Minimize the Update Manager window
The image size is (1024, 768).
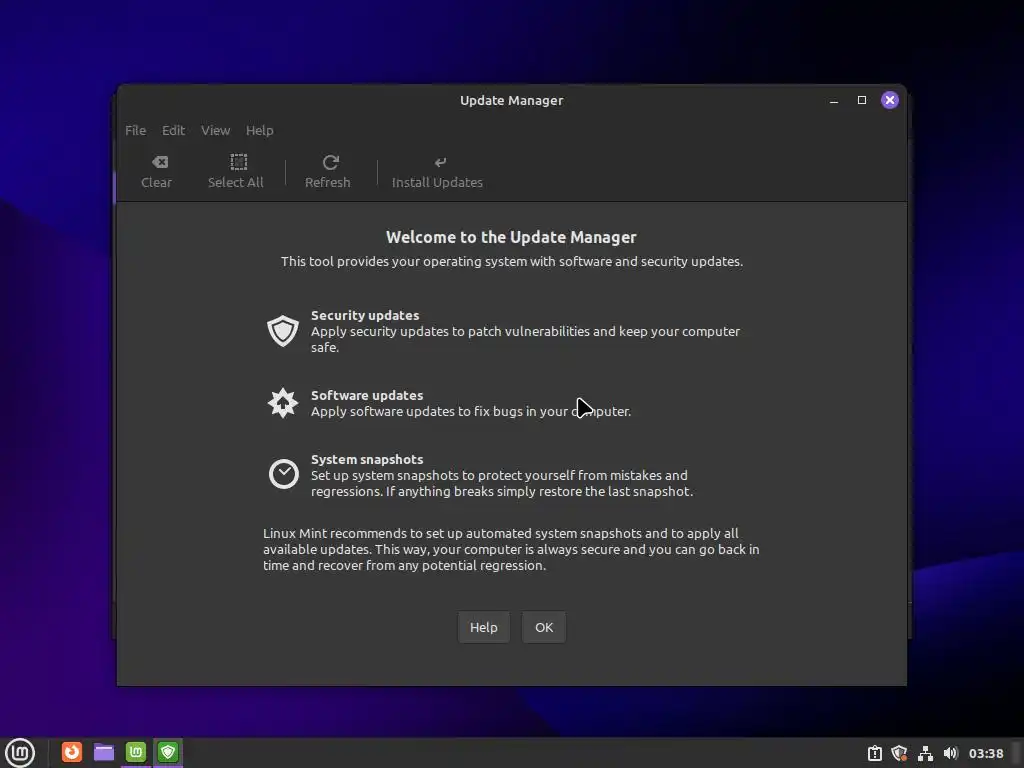tap(834, 101)
